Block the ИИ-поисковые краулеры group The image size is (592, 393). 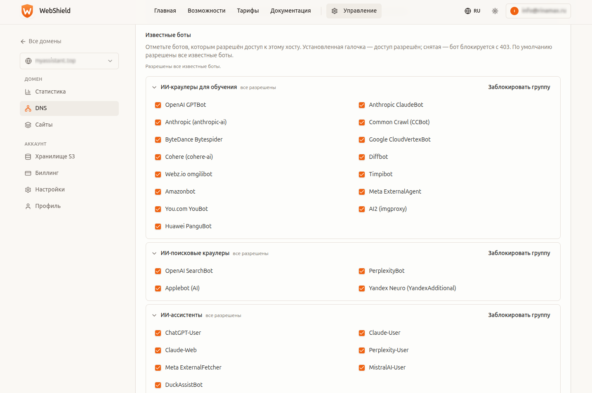click(x=519, y=253)
